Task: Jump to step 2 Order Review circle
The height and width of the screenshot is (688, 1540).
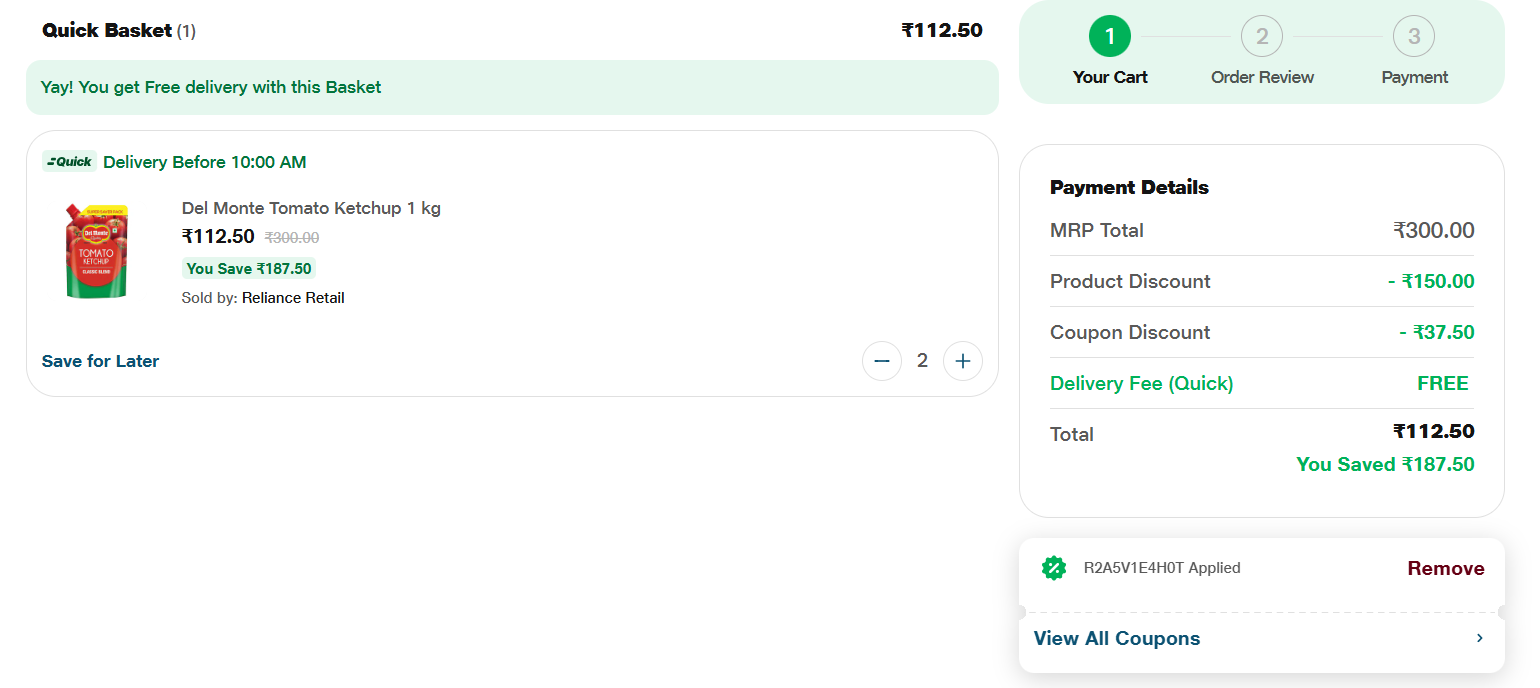Action: [x=1261, y=37]
